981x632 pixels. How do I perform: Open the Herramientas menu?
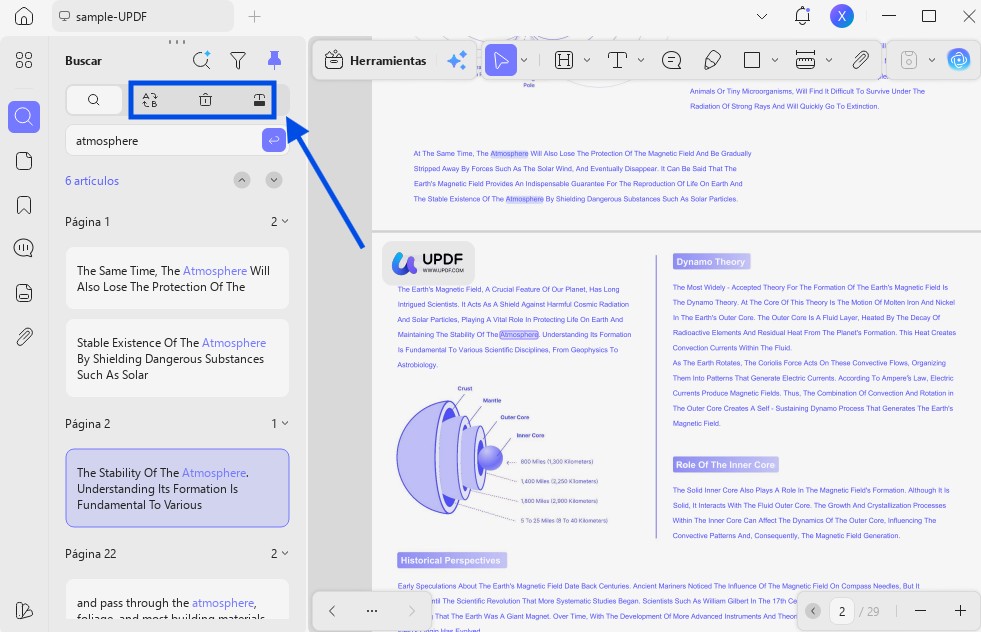tap(376, 61)
